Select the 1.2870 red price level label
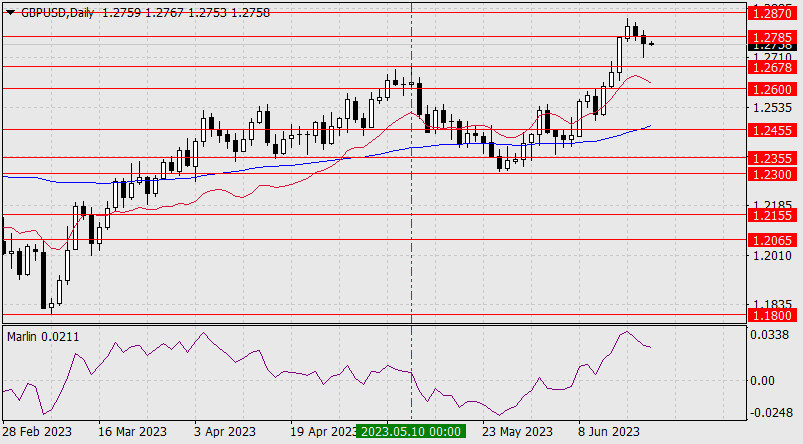The width and height of the screenshot is (803, 444). 773,13
